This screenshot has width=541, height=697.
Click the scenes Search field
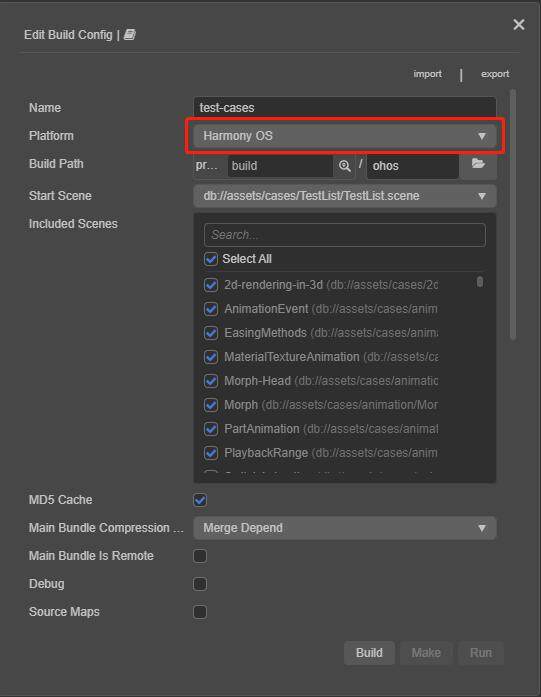pyautogui.click(x=345, y=235)
